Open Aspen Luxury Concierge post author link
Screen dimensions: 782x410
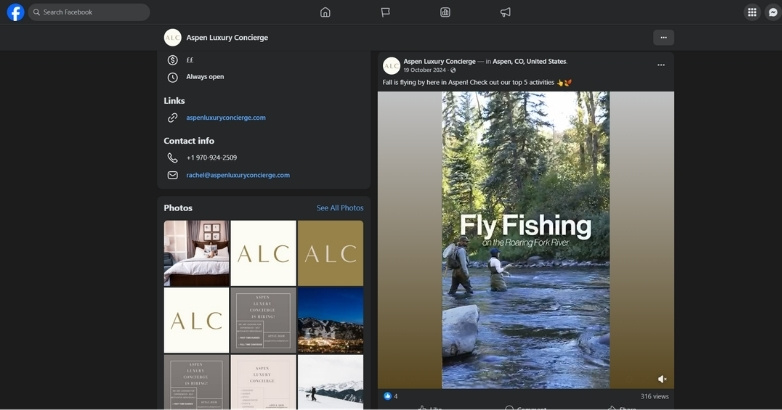pyautogui.click(x=439, y=61)
